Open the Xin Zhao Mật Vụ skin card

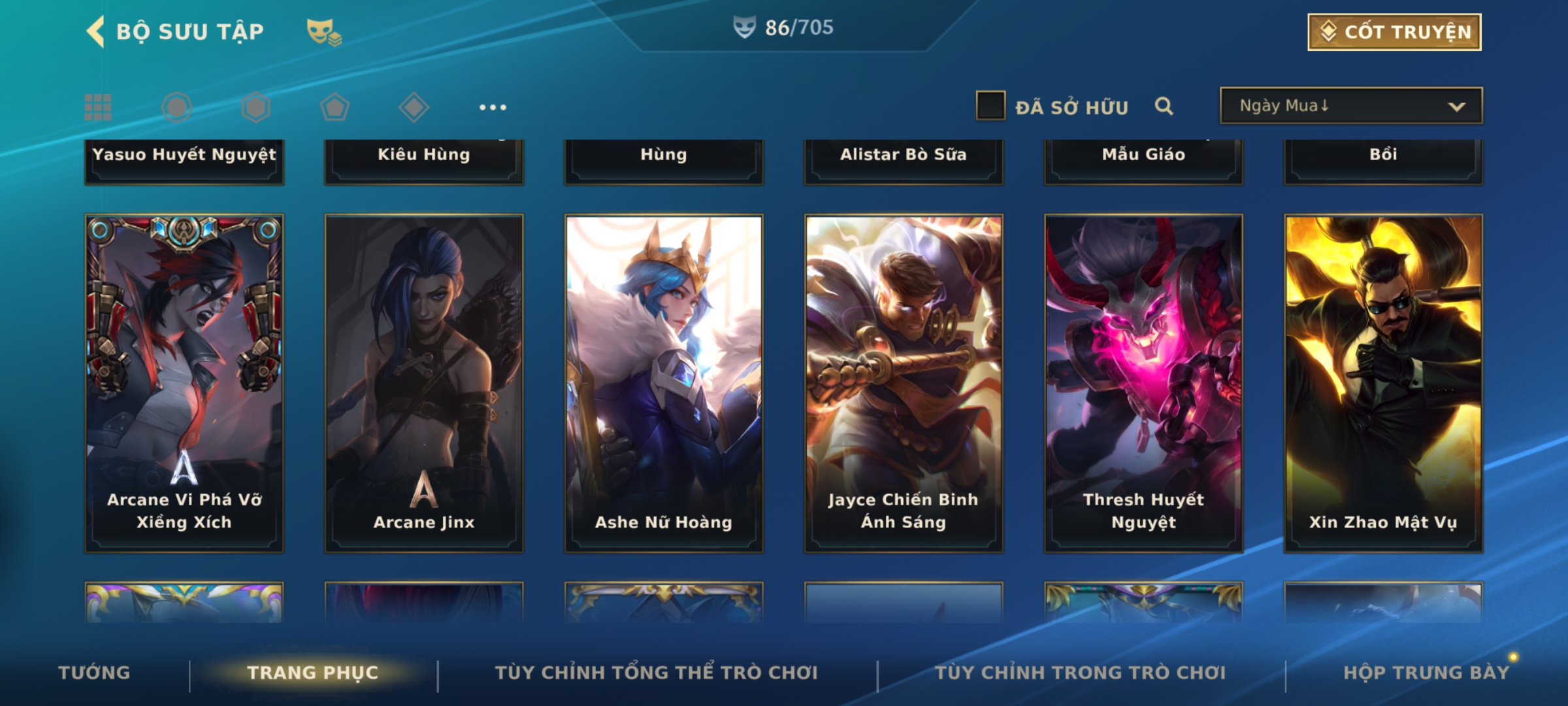[x=1383, y=384]
